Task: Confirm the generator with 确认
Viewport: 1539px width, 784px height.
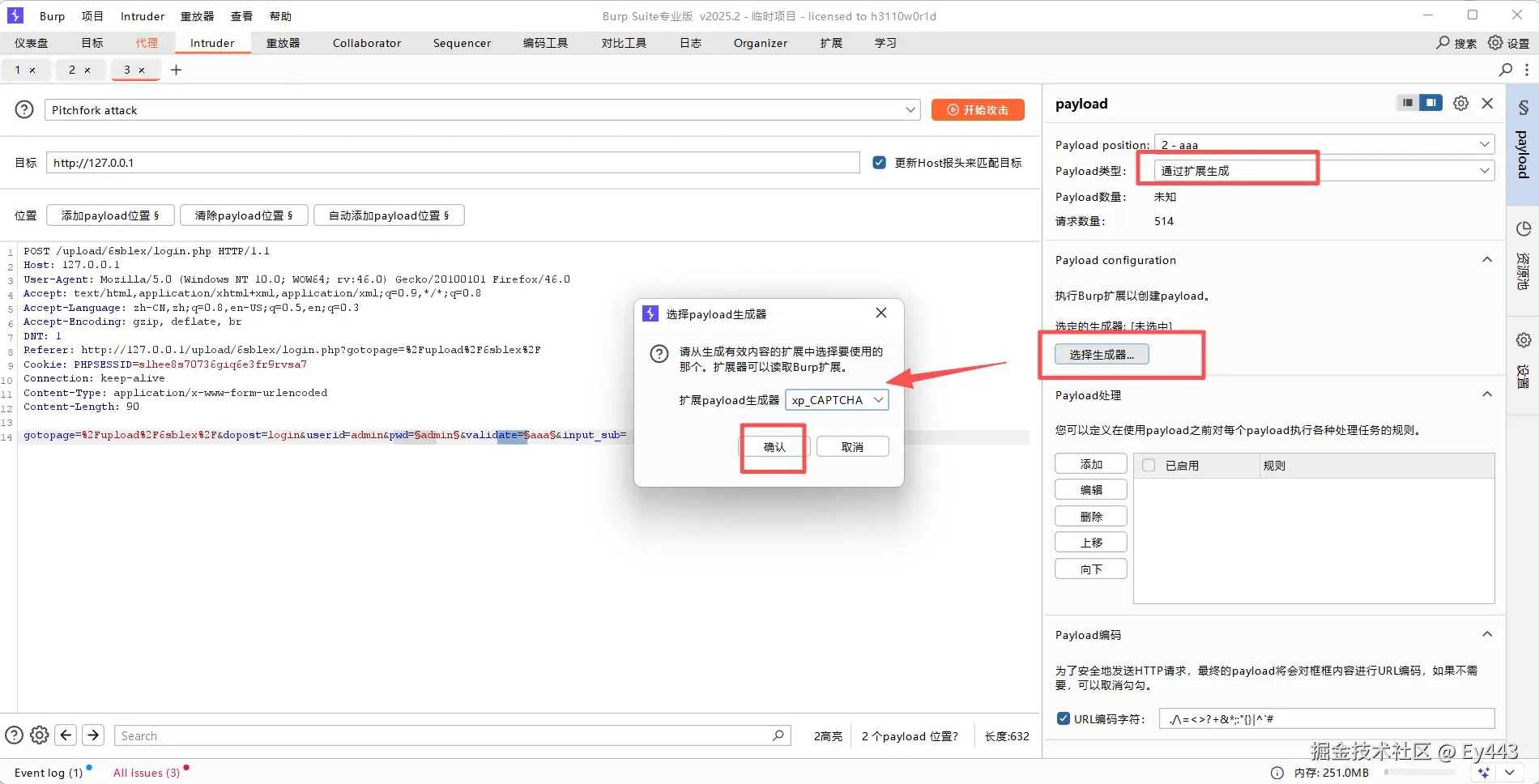Action: pos(774,446)
